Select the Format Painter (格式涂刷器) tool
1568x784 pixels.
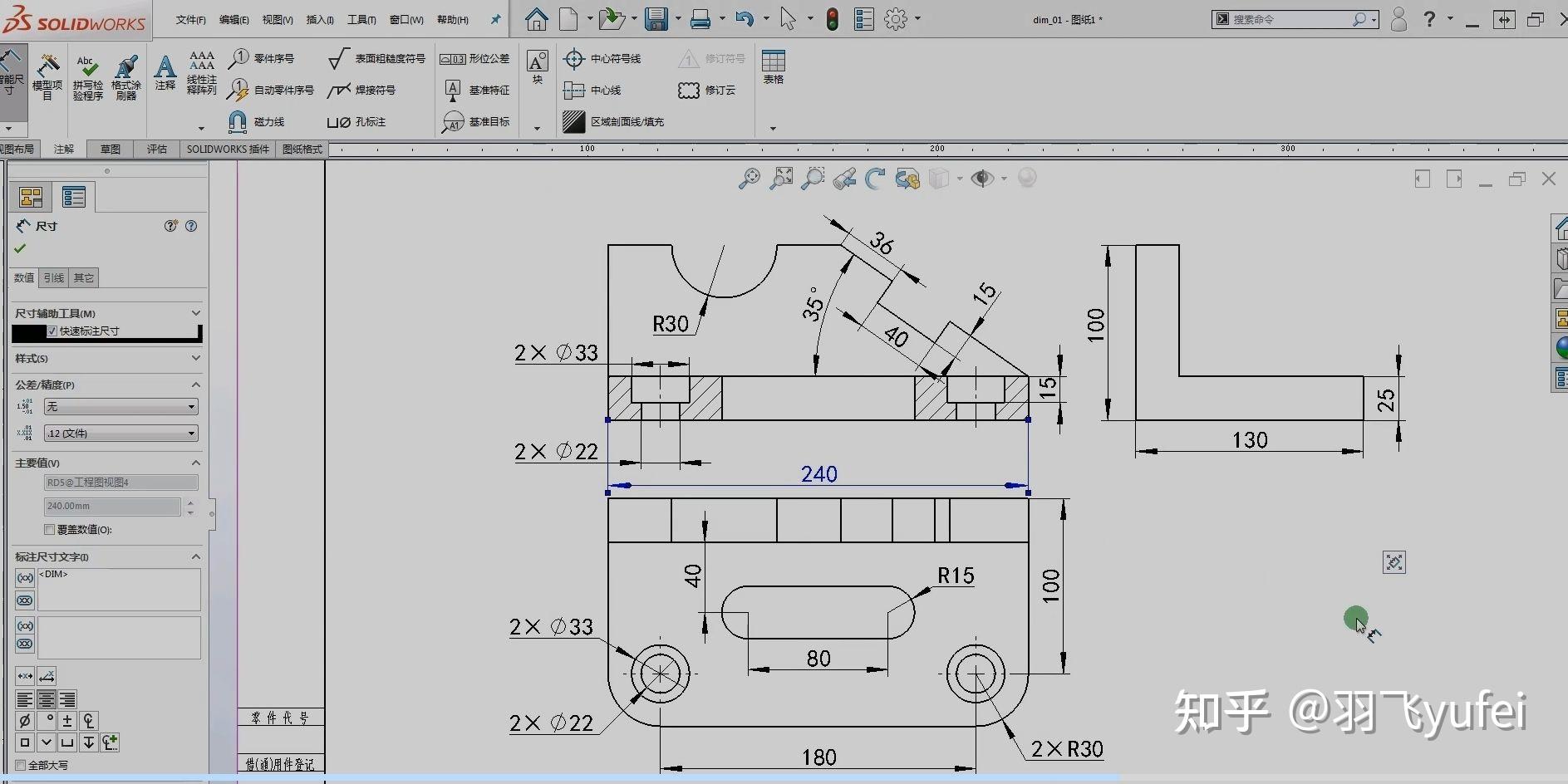(126, 77)
